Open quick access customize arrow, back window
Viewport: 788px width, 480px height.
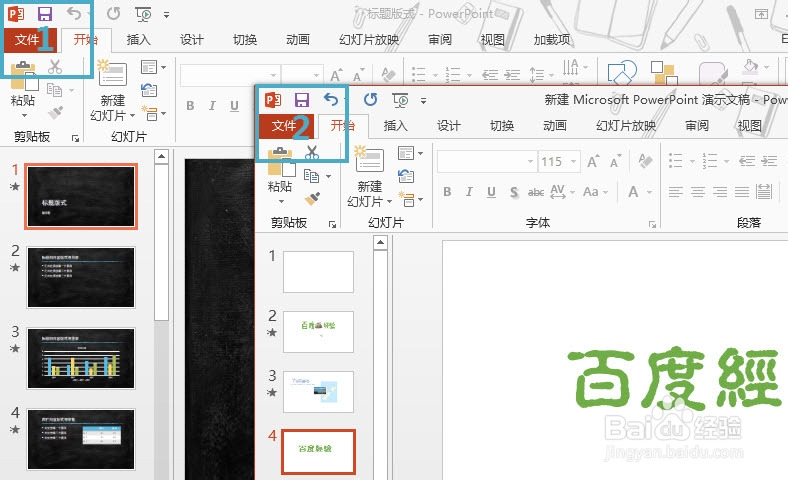(166, 15)
